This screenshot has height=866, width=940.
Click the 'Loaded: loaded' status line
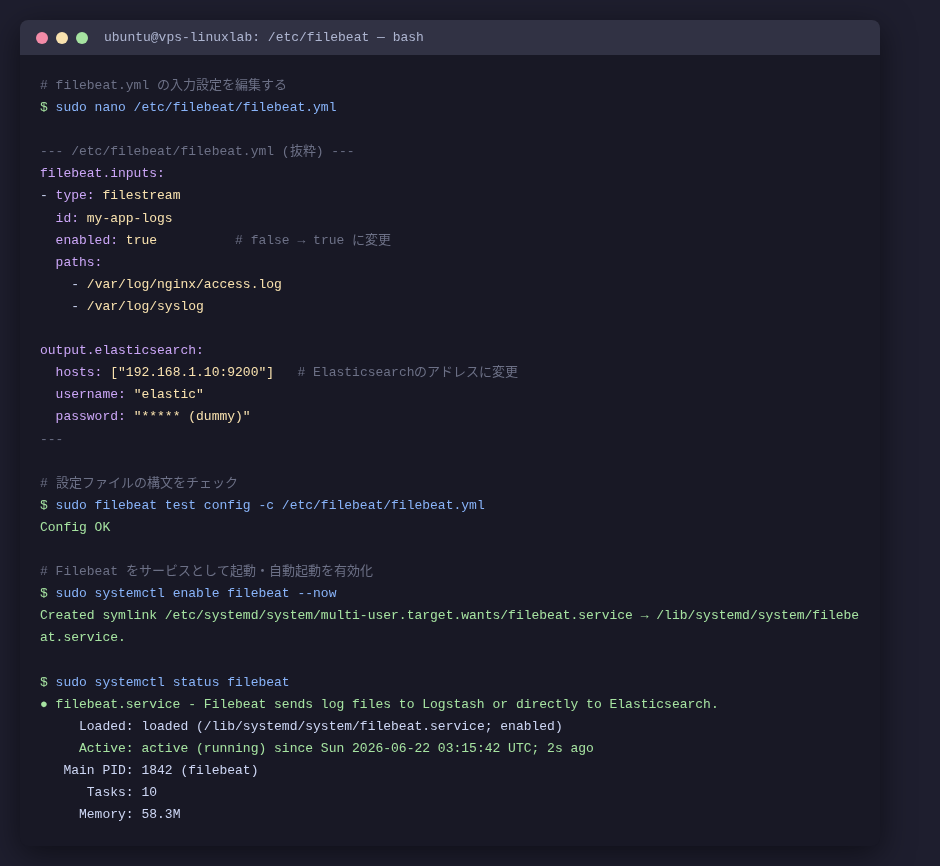point(321,726)
